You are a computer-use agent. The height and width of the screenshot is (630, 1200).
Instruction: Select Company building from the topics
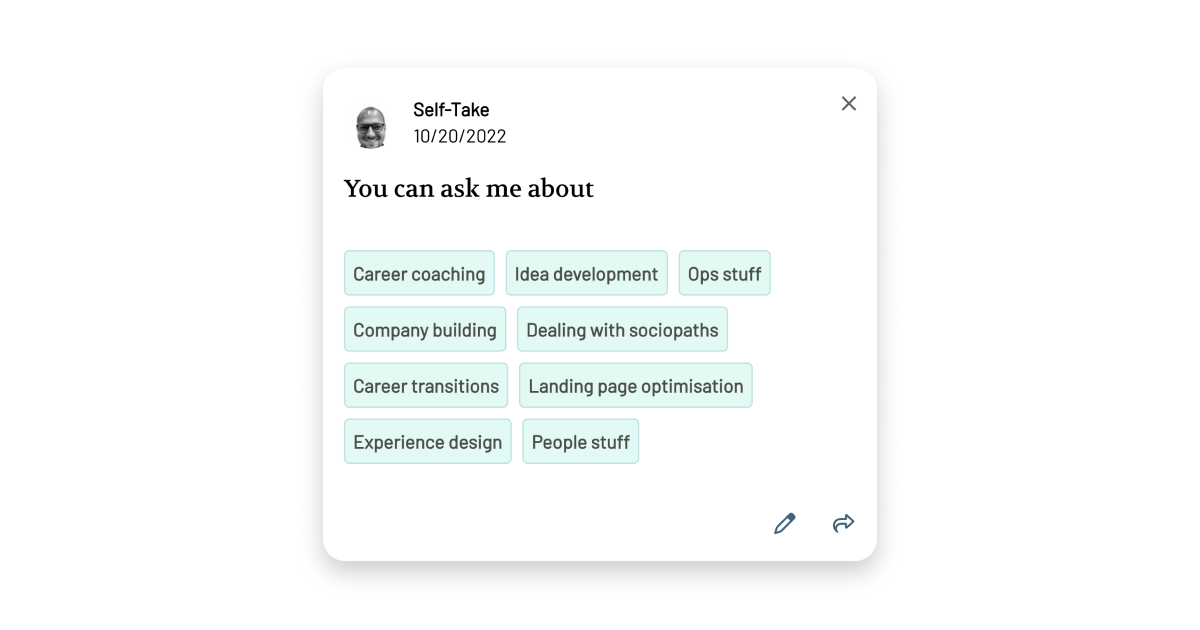424,329
